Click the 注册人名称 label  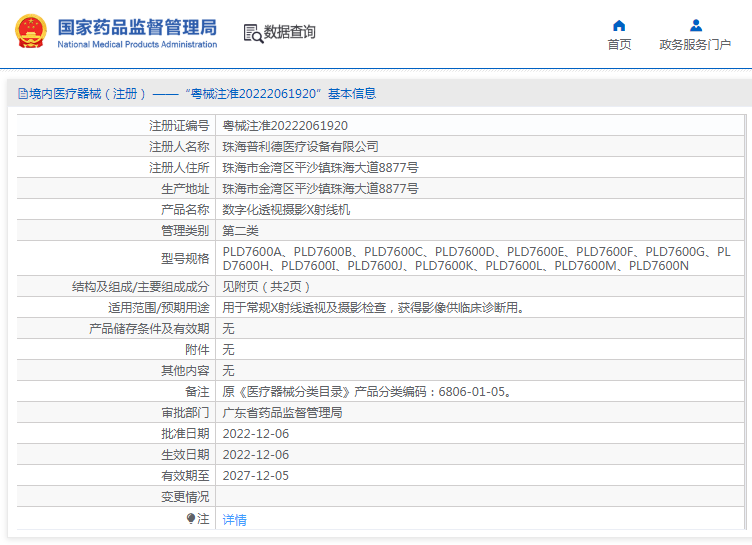(x=179, y=147)
